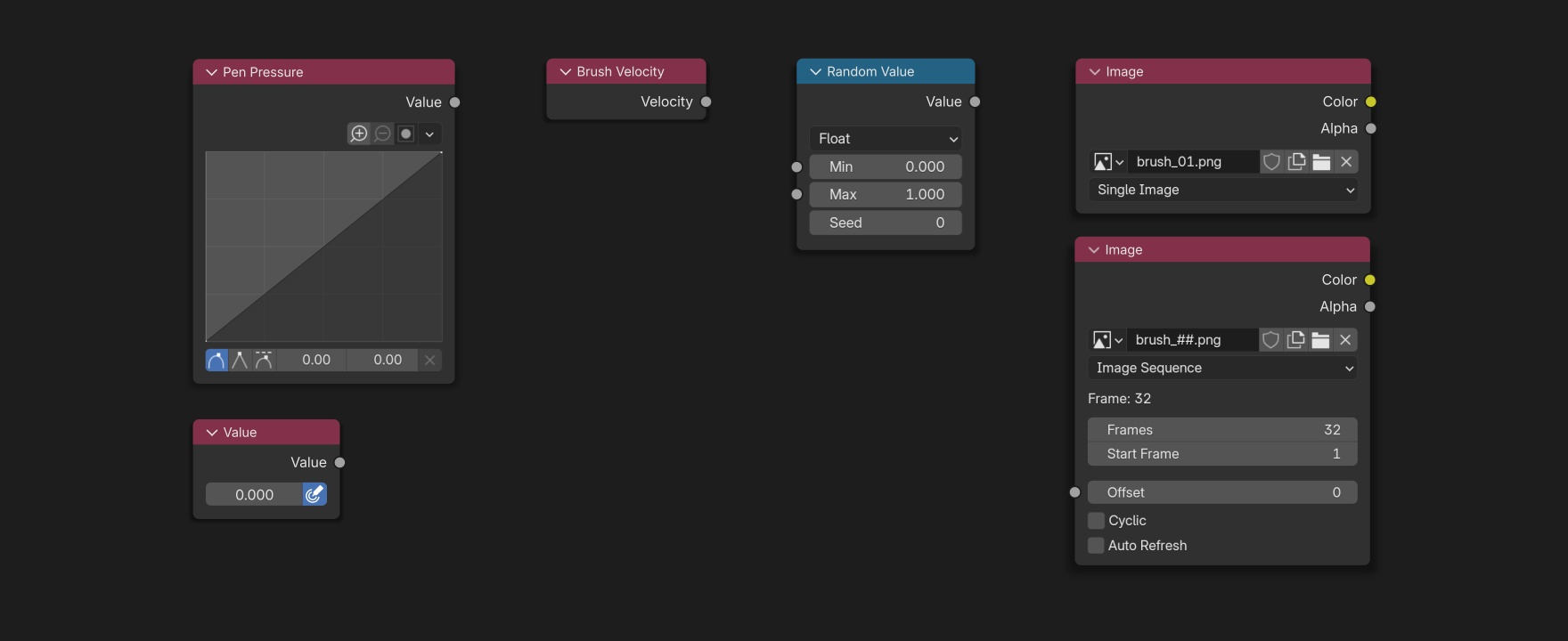Click the 'Frame: 32' label
Screen dimensions: 1568x641
1119,399
